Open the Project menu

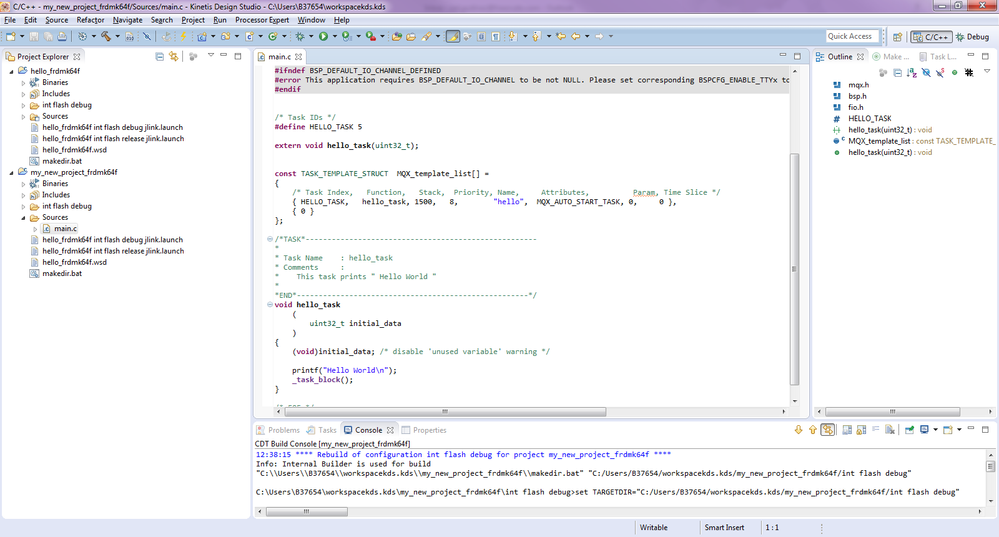point(193,20)
